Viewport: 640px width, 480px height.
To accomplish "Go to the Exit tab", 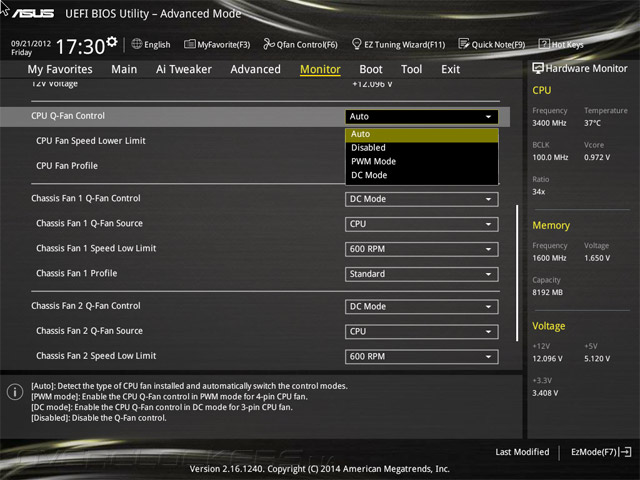I will click(450, 69).
